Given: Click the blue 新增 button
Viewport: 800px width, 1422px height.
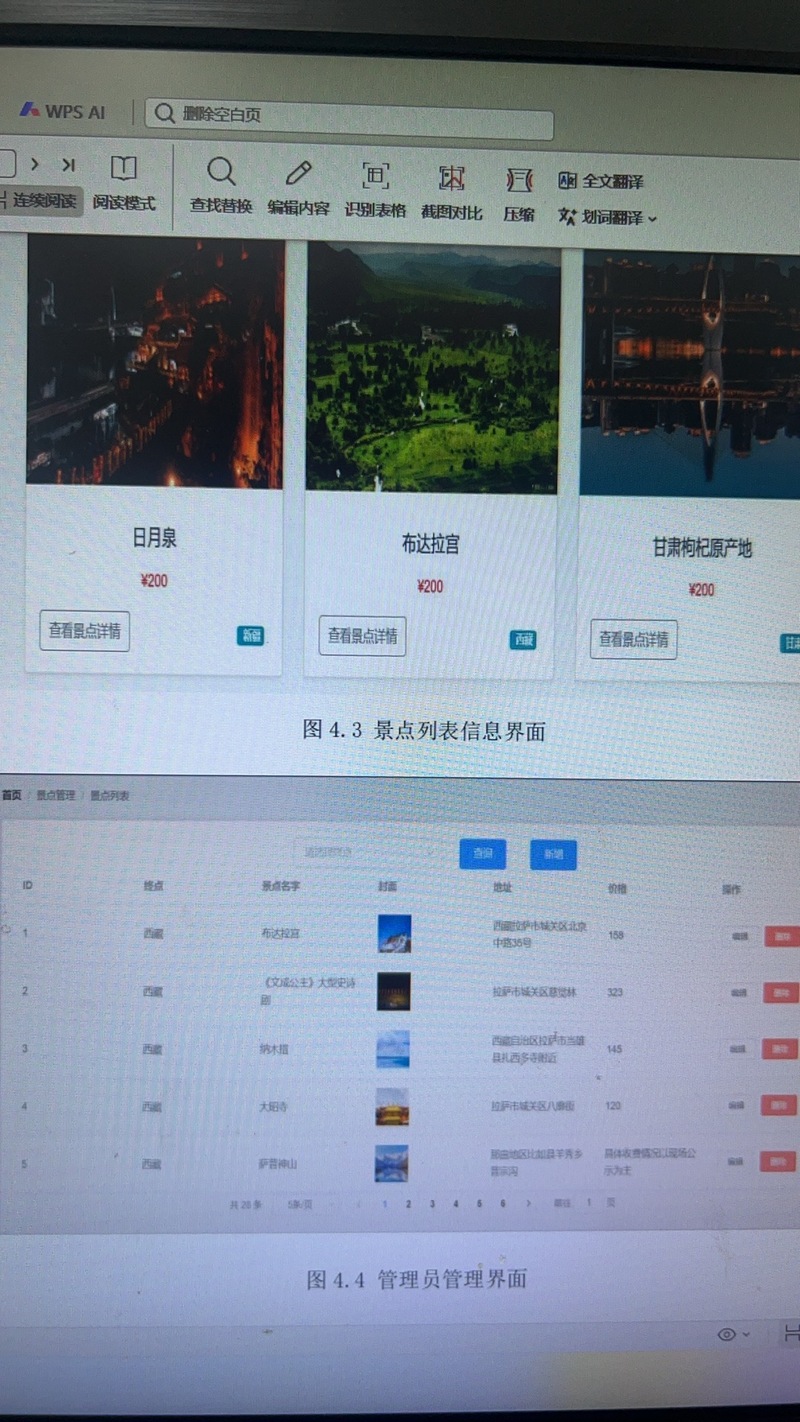Looking at the screenshot, I should point(553,854).
